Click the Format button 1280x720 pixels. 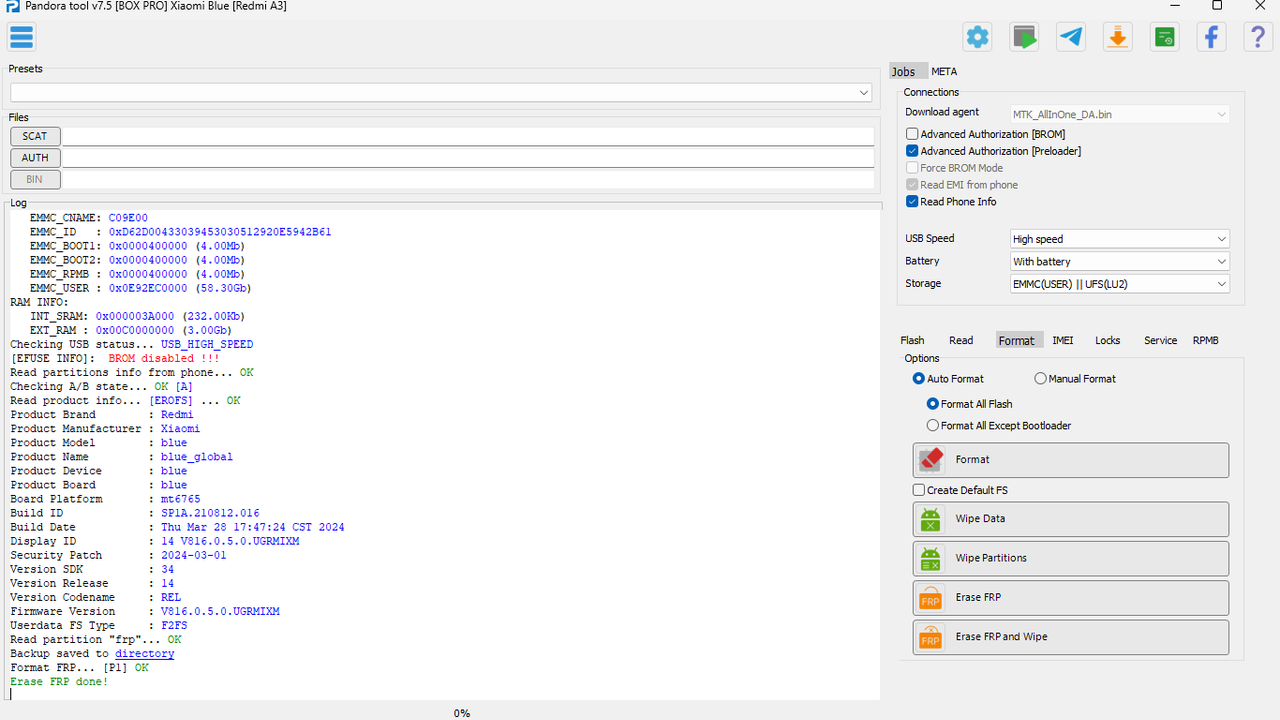(1071, 460)
